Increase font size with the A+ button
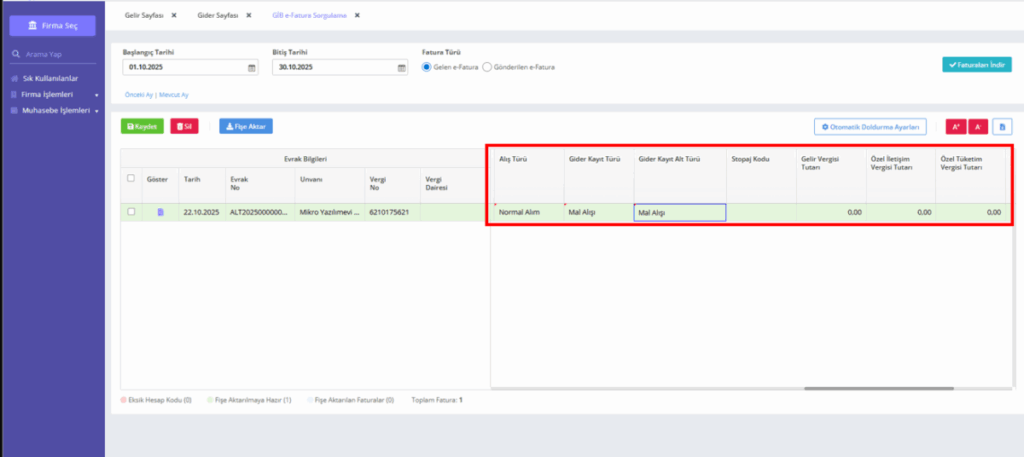The image size is (1024, 457). coord(955,127)
